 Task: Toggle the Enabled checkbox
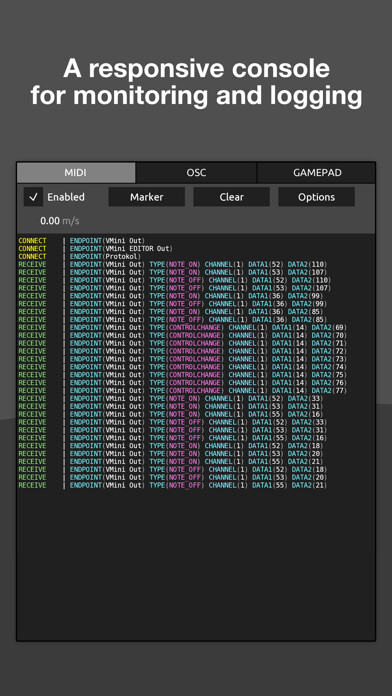[33, 197]
